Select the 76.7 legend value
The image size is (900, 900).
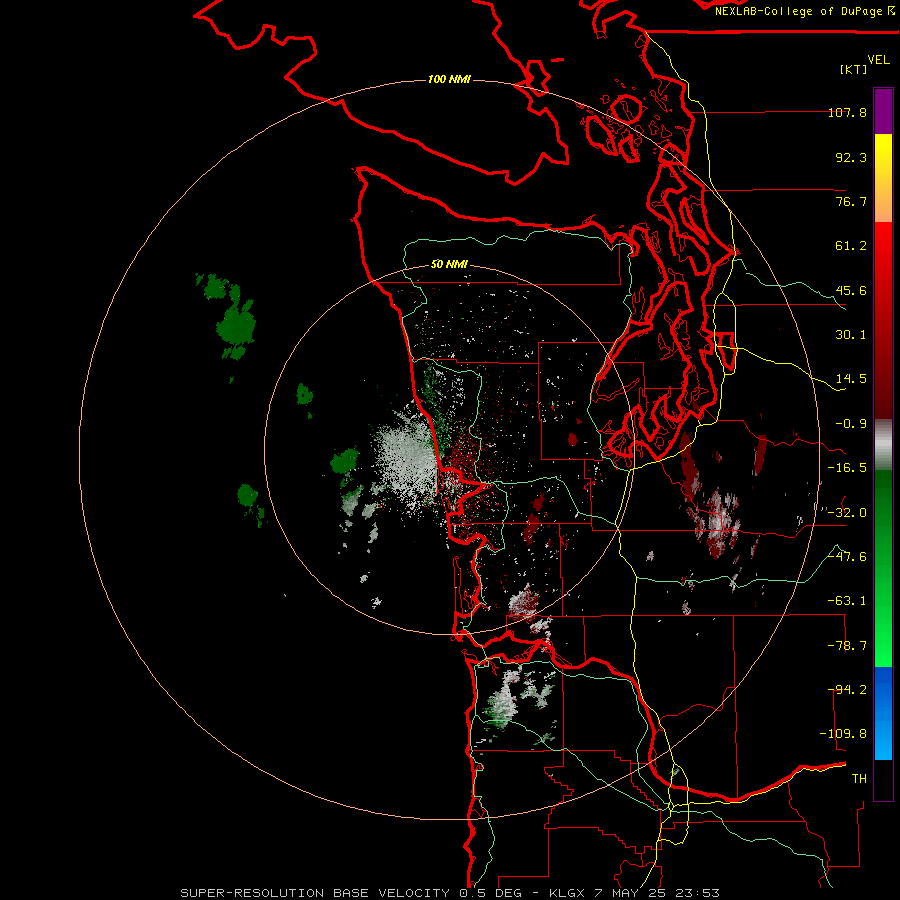[851, 201]
